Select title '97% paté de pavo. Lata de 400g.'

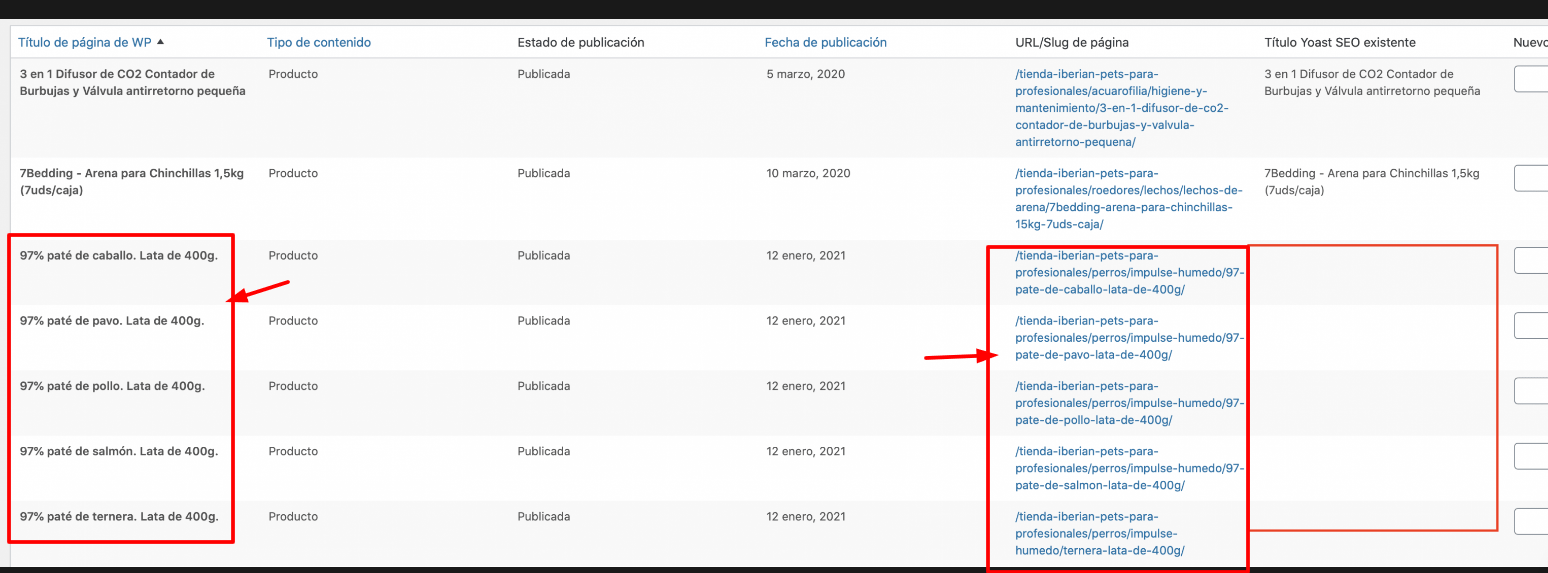coord(111,321)
